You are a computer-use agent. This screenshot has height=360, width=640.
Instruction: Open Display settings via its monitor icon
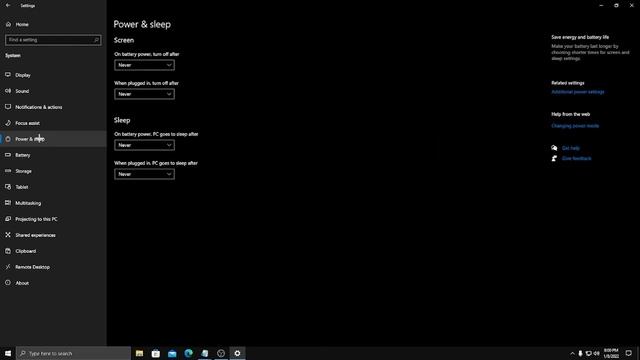(x=8, y=75)
